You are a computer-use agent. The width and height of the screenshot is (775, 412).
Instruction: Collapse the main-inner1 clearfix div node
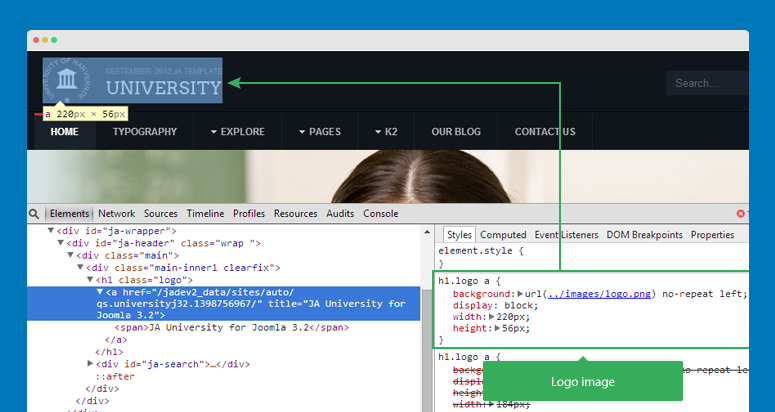click(x=80, y=267)
